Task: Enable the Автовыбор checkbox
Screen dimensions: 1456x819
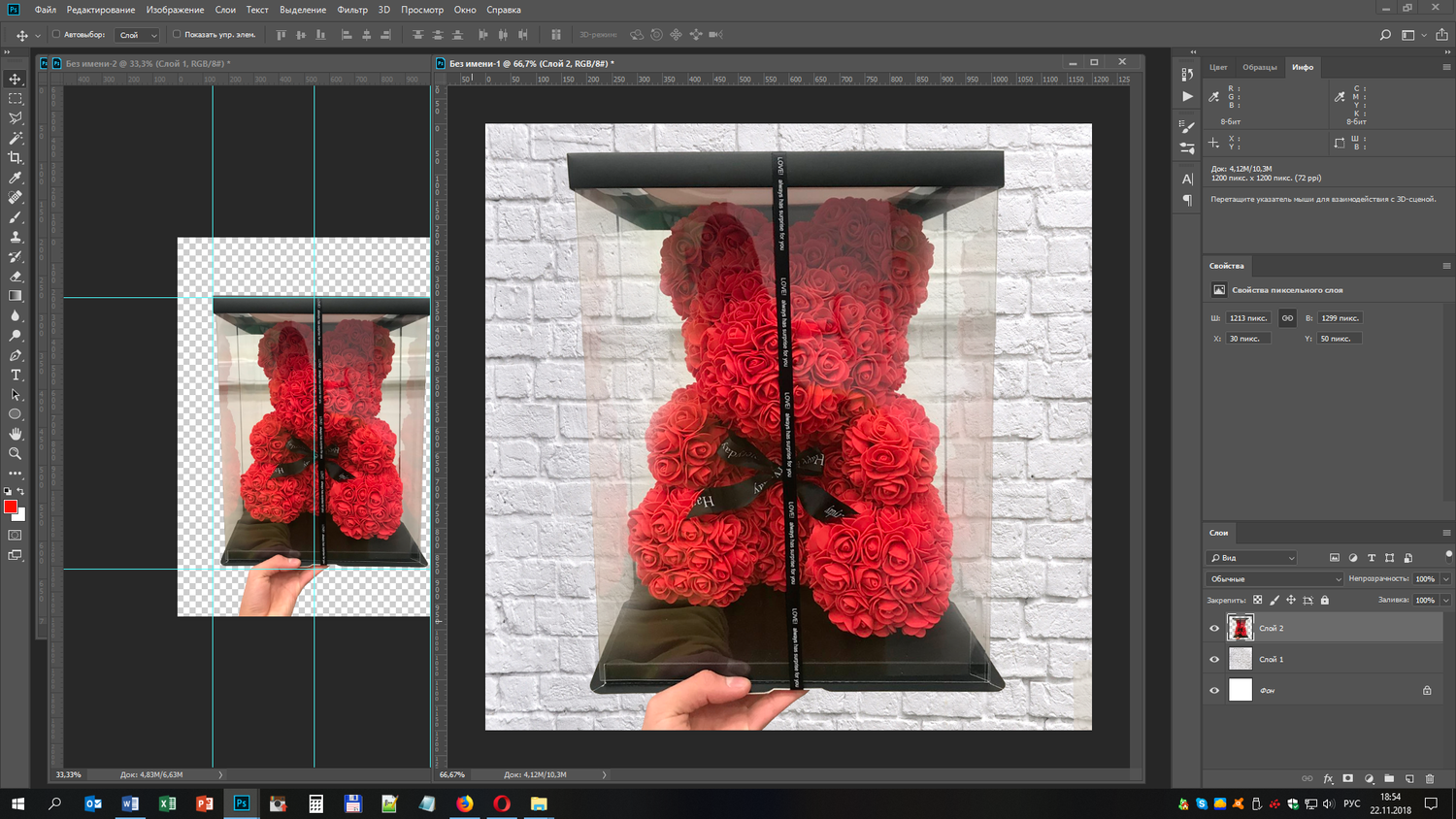Action: pyautogui.click(x=56, y=34)
